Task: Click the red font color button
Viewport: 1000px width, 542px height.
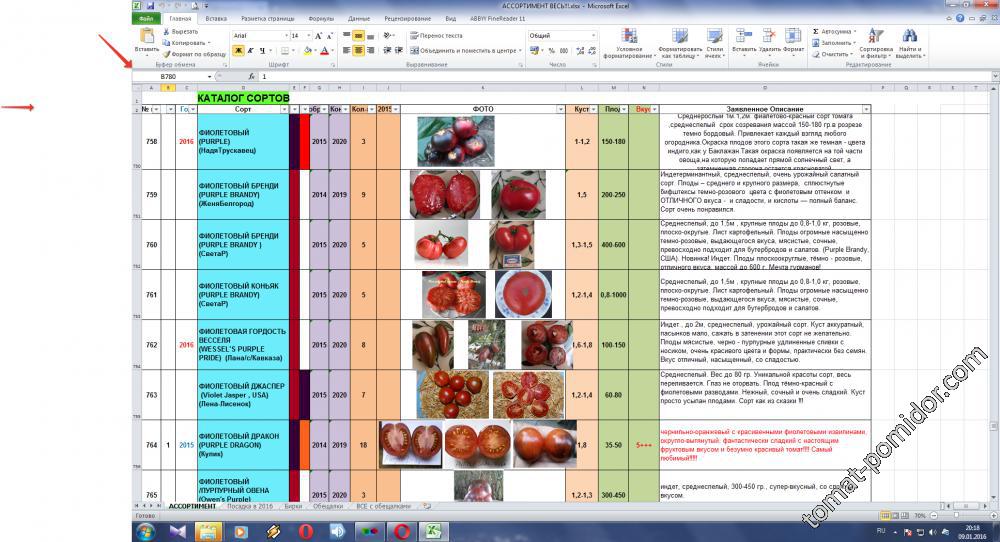Action: (324, 50)
